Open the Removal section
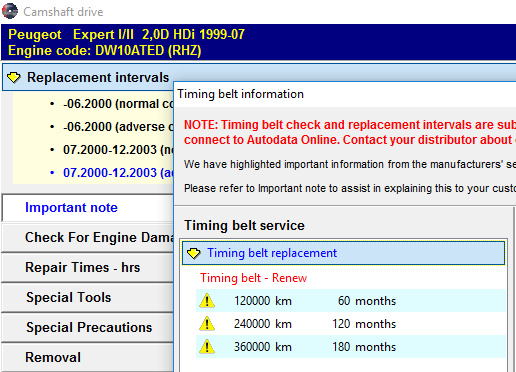This screenshot has height=372, width=516. pos(88,358)
